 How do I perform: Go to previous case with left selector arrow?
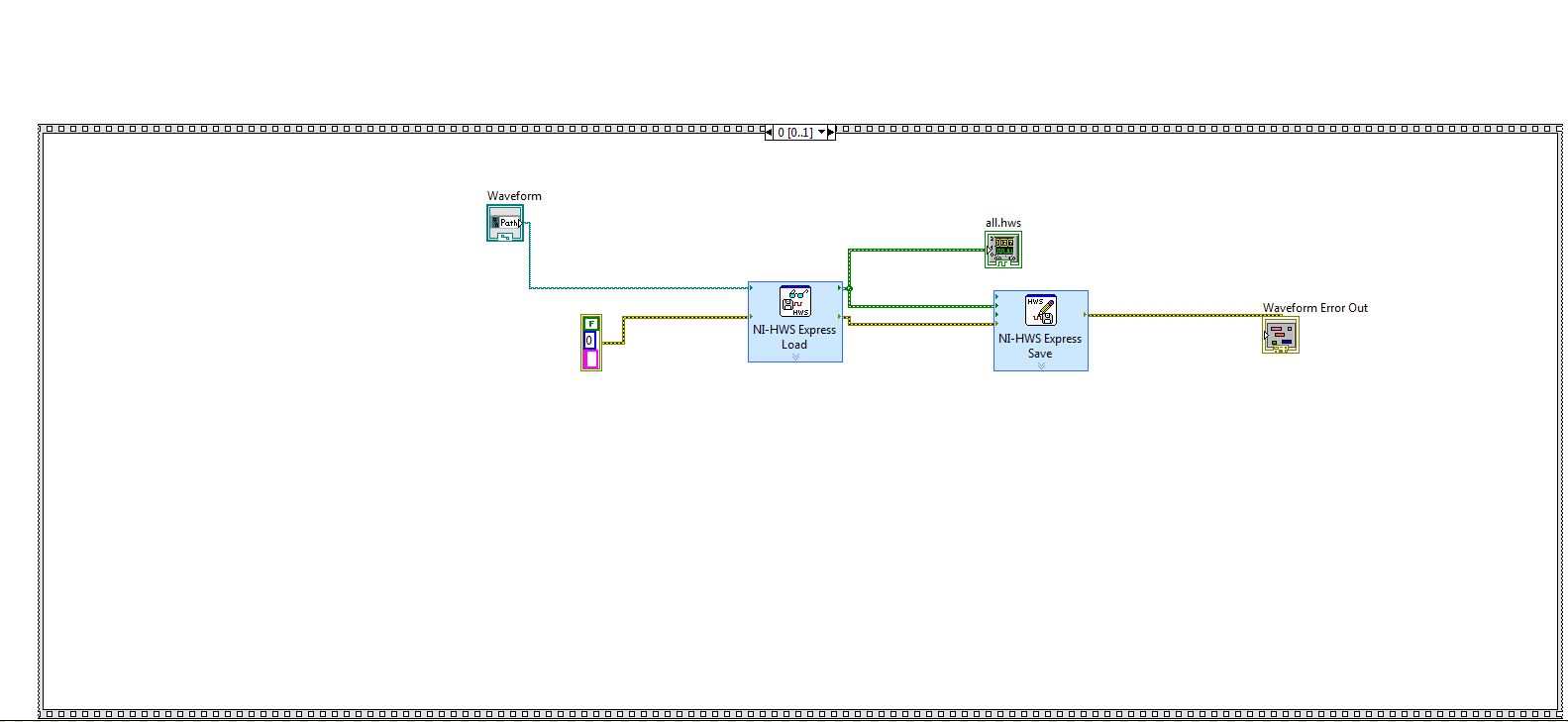coord(769,133)
